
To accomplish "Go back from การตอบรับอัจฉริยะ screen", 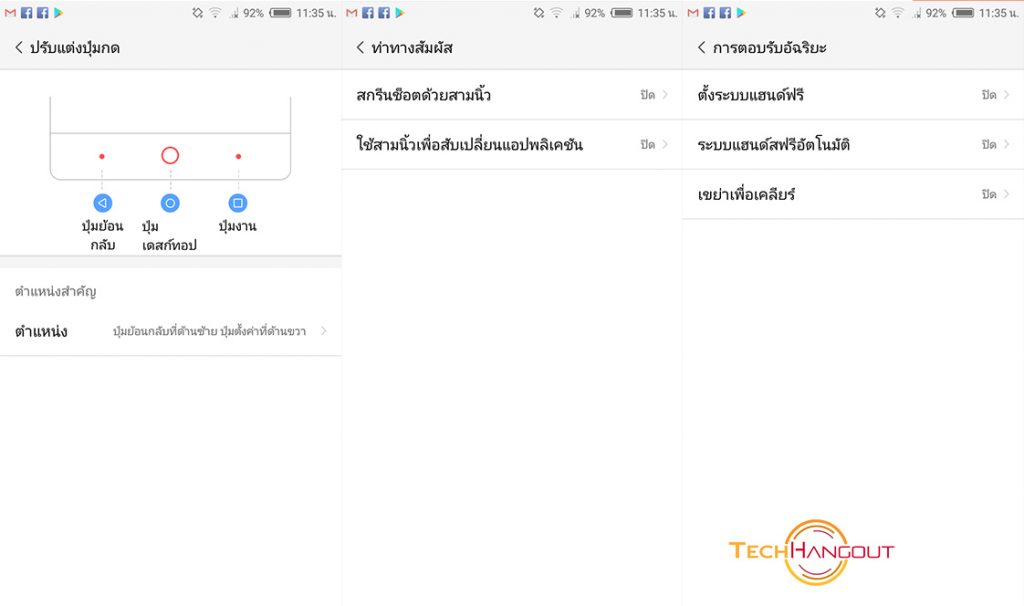I will click(702, 47).
